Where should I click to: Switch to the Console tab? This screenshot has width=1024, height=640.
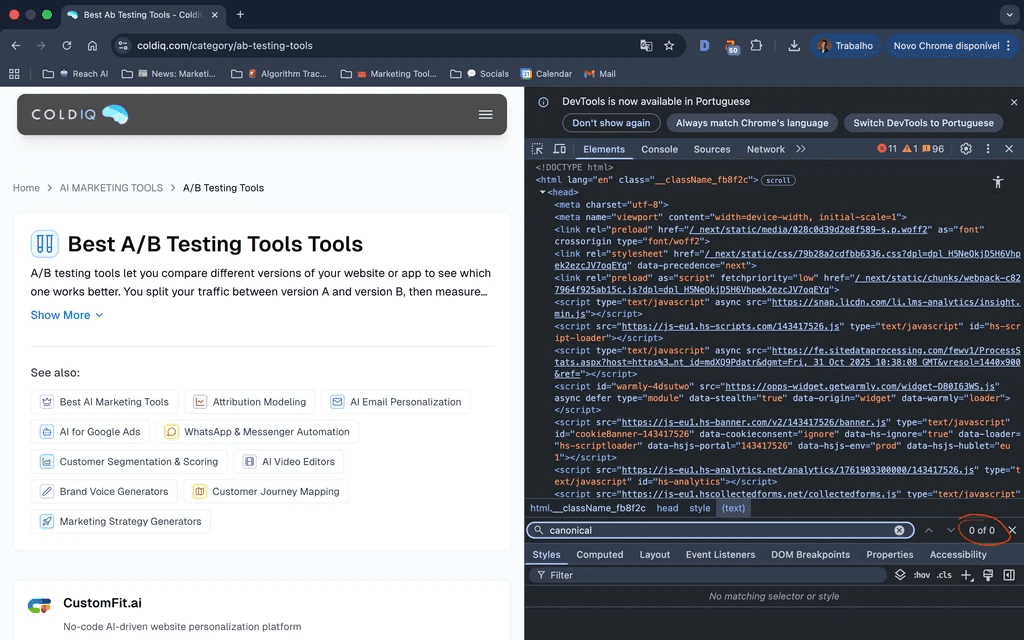point(660,149)
